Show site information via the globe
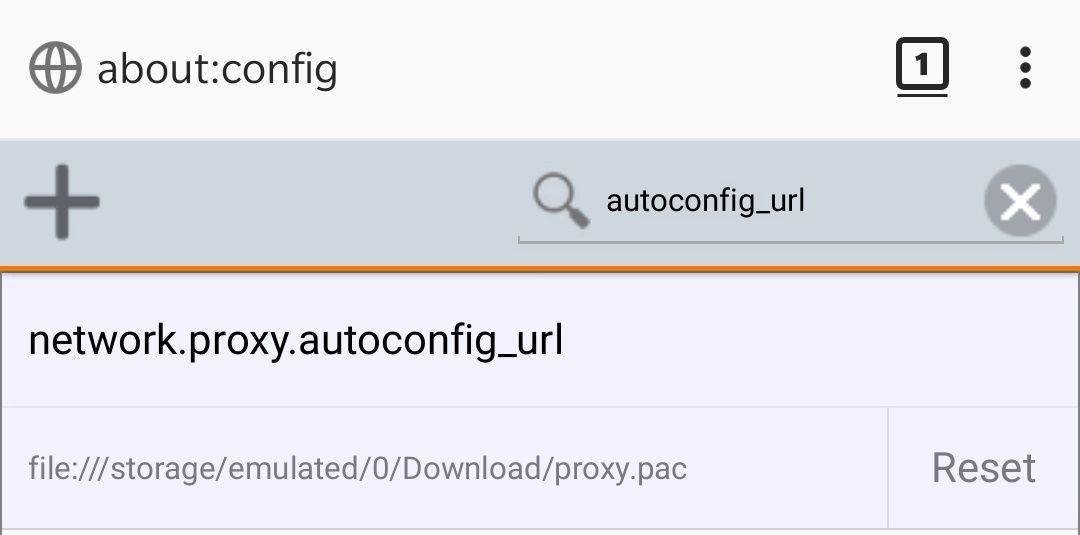1080x535 pixels. pos(55,69)
